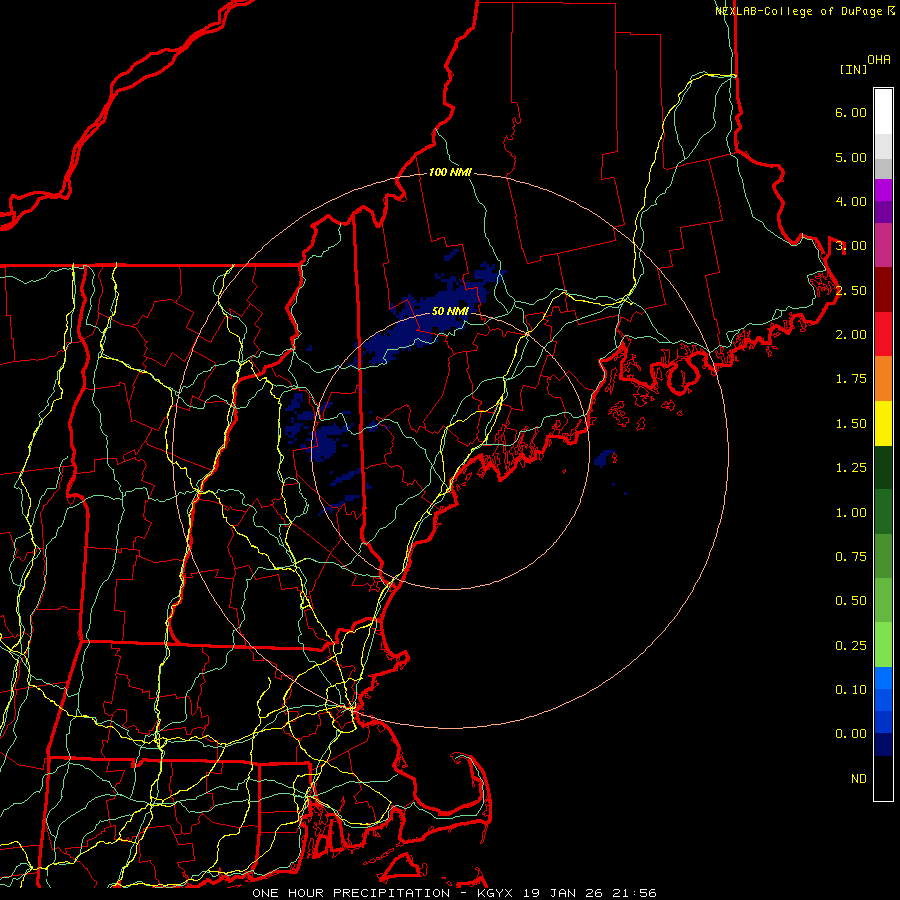Click the ND legend label

(859, 779)
